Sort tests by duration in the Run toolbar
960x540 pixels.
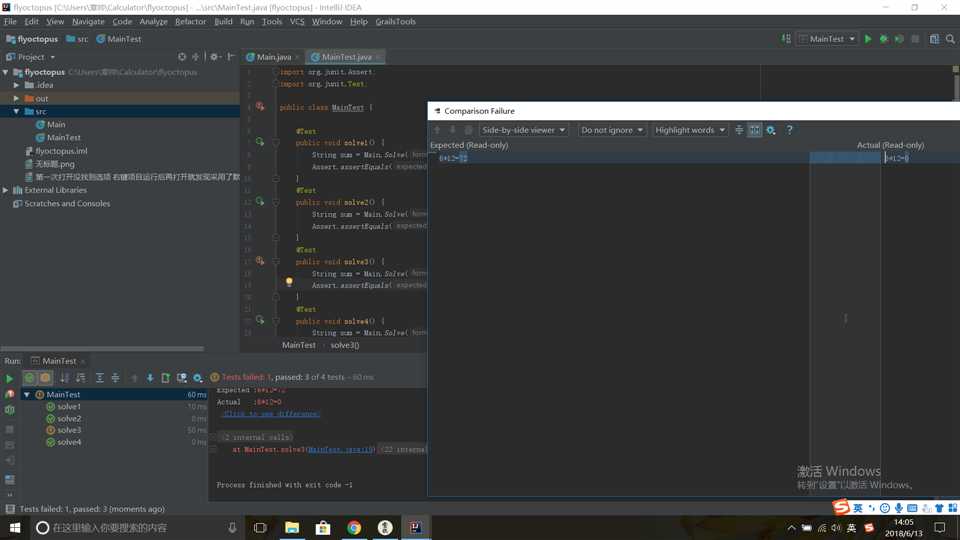pos(80,378)
